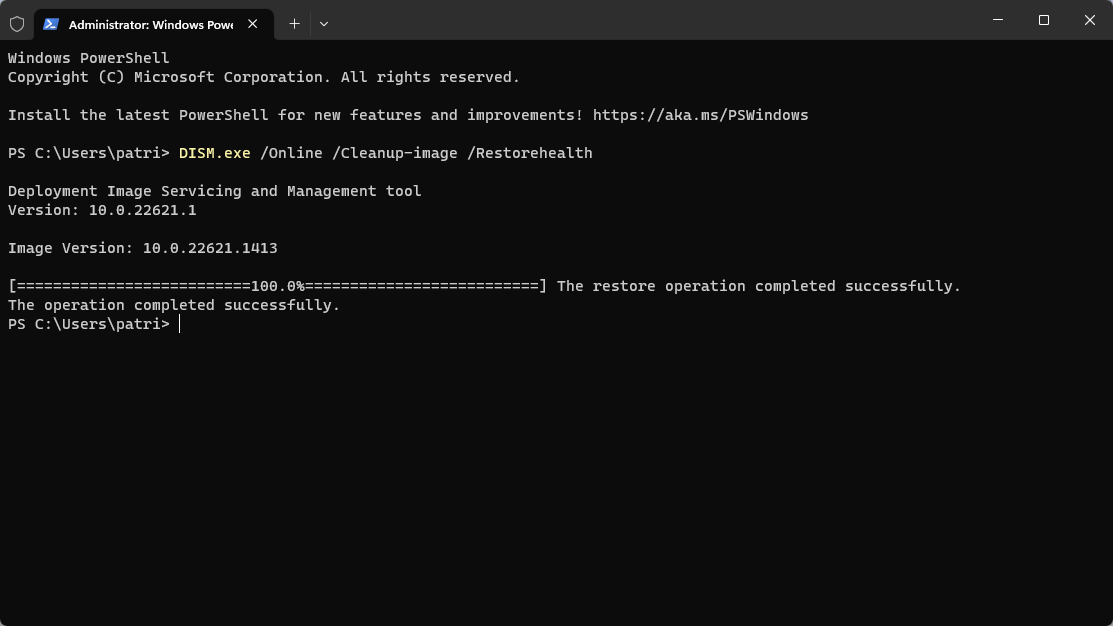Click the Deployment Image Servicing and Management line
This screenshot has height=626, width=1113.
214,191
